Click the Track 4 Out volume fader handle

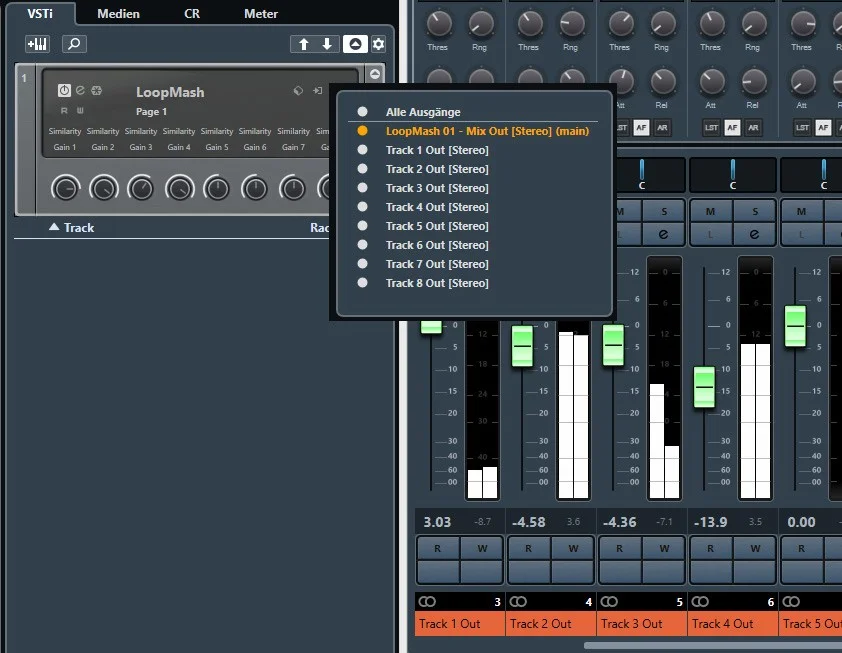click(x=704, y=387)
